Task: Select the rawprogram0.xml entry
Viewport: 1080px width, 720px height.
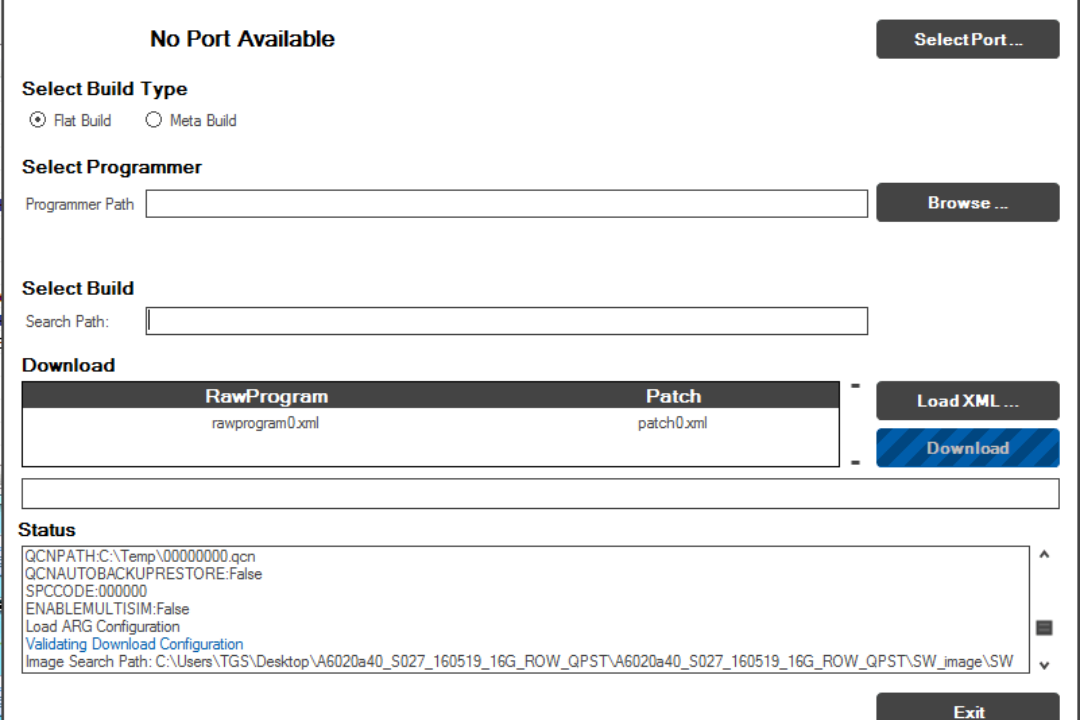Action: [x=266, y=423]
